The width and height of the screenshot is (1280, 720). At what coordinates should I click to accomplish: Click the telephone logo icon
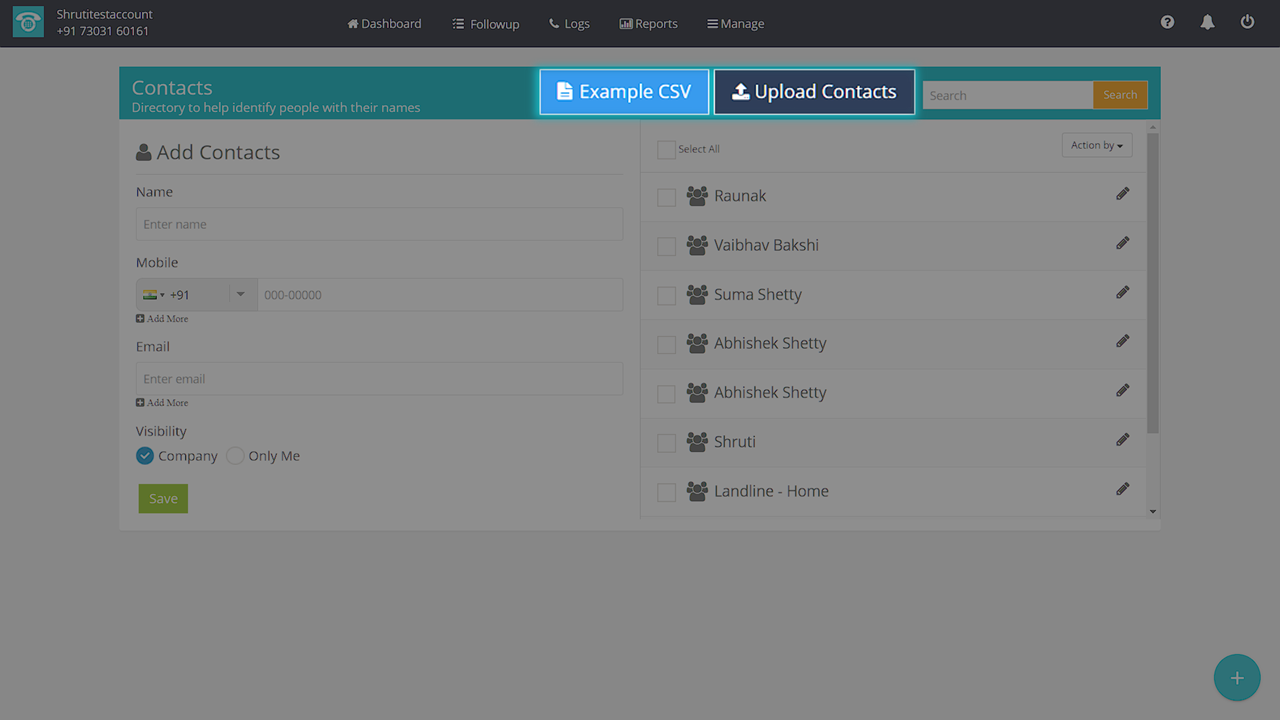pyautogui.click(x=28, y=23)
